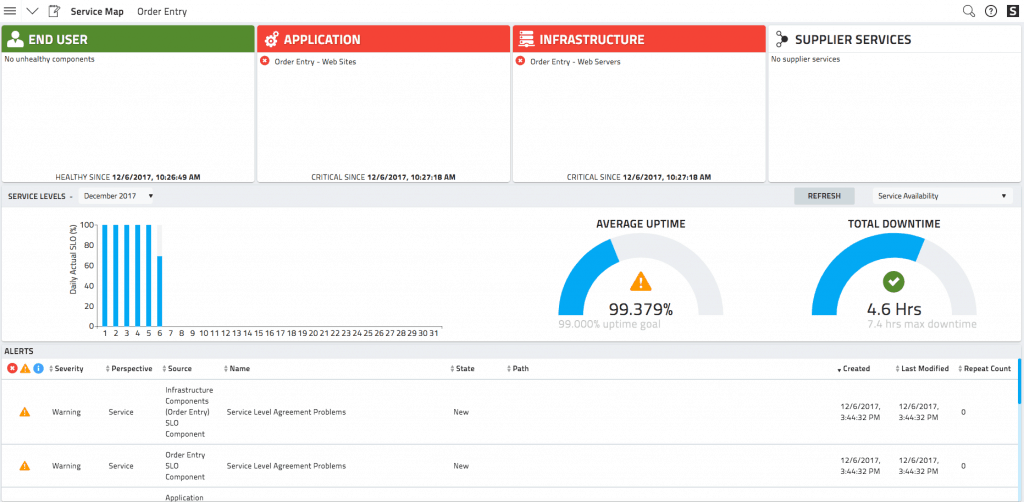
Task: Sort alerts by Created column
Action: (x=854, y=369)
